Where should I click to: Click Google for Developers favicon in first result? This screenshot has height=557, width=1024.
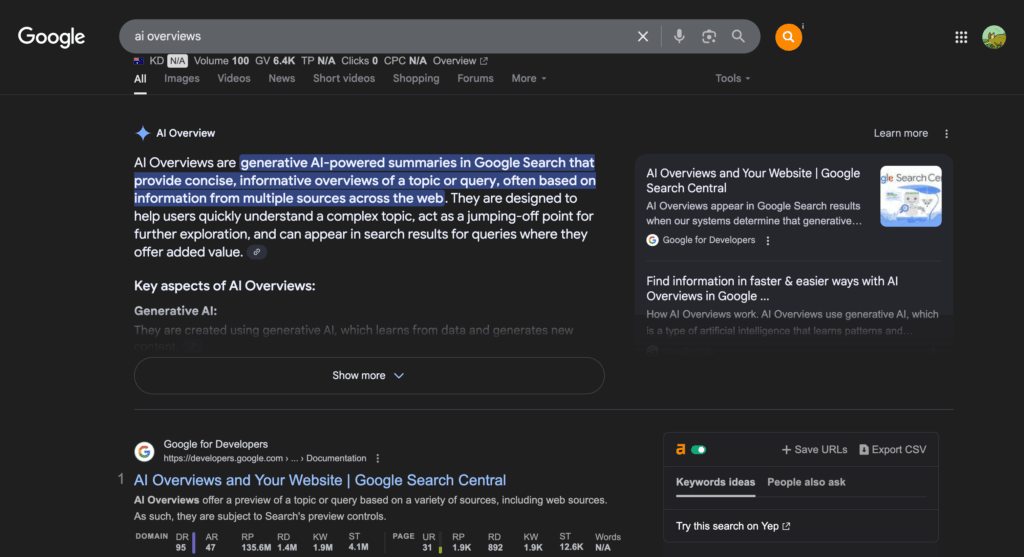tap(144, 451)
